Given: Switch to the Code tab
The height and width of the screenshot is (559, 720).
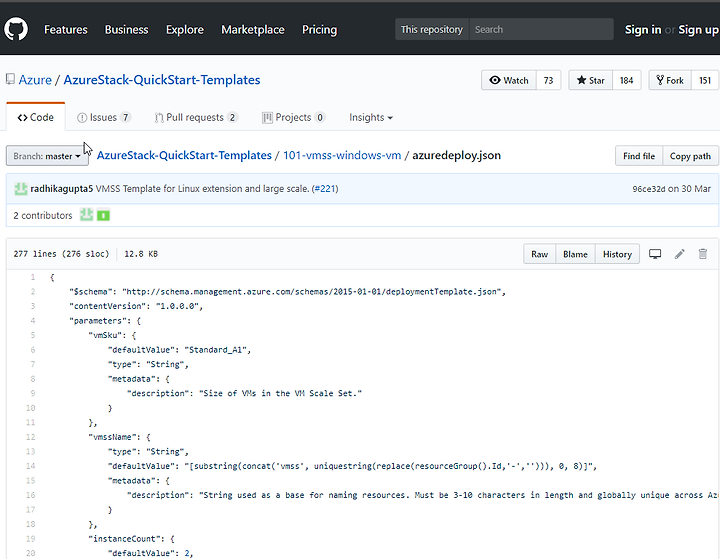Looking at the screenshot, I should pos(35,118).
